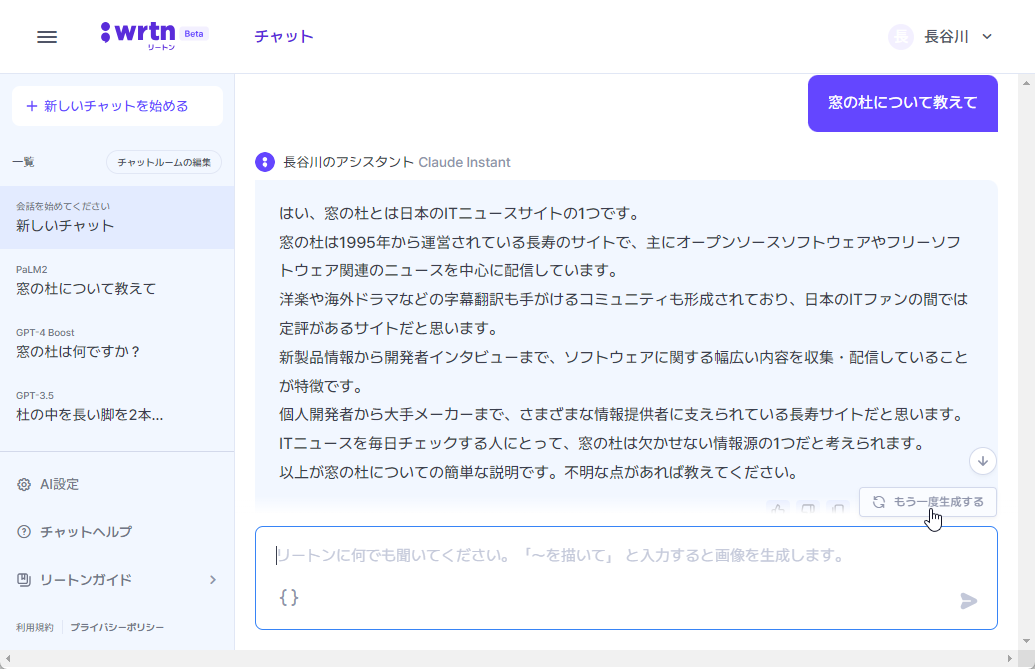Expand the リートンガイド chevron
Image resolution: width=1035 pixels, height=669 pixels.
(213, 580)
